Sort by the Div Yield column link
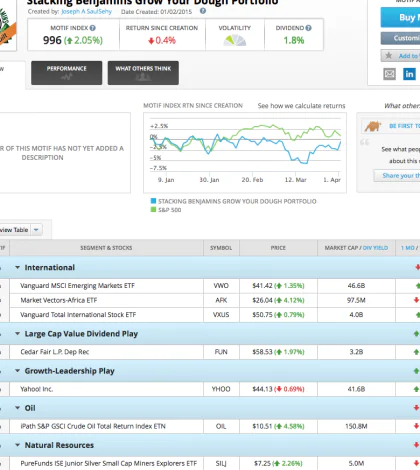 coord(375,248)
